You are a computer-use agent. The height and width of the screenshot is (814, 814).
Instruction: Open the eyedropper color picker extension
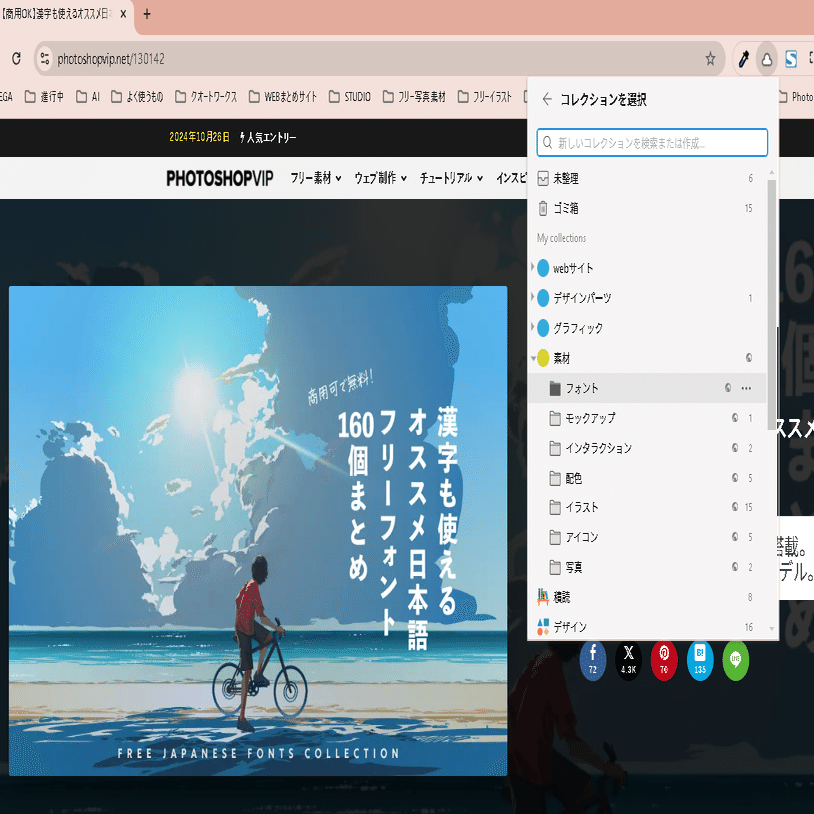point(743,59)
